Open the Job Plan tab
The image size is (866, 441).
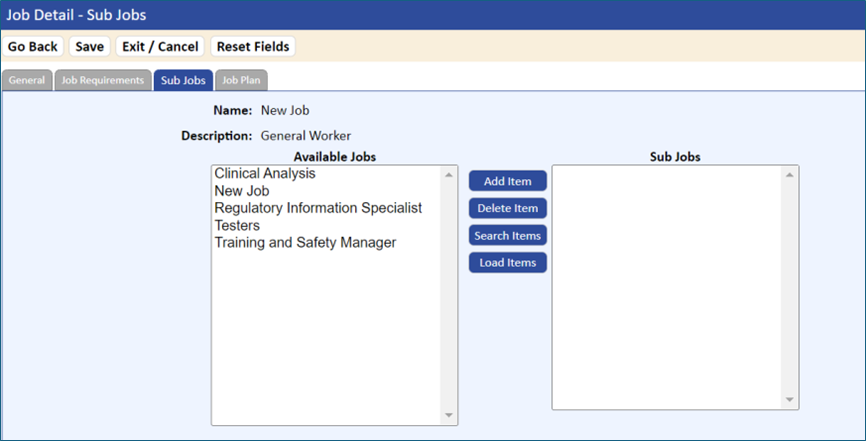coord(241,80)
